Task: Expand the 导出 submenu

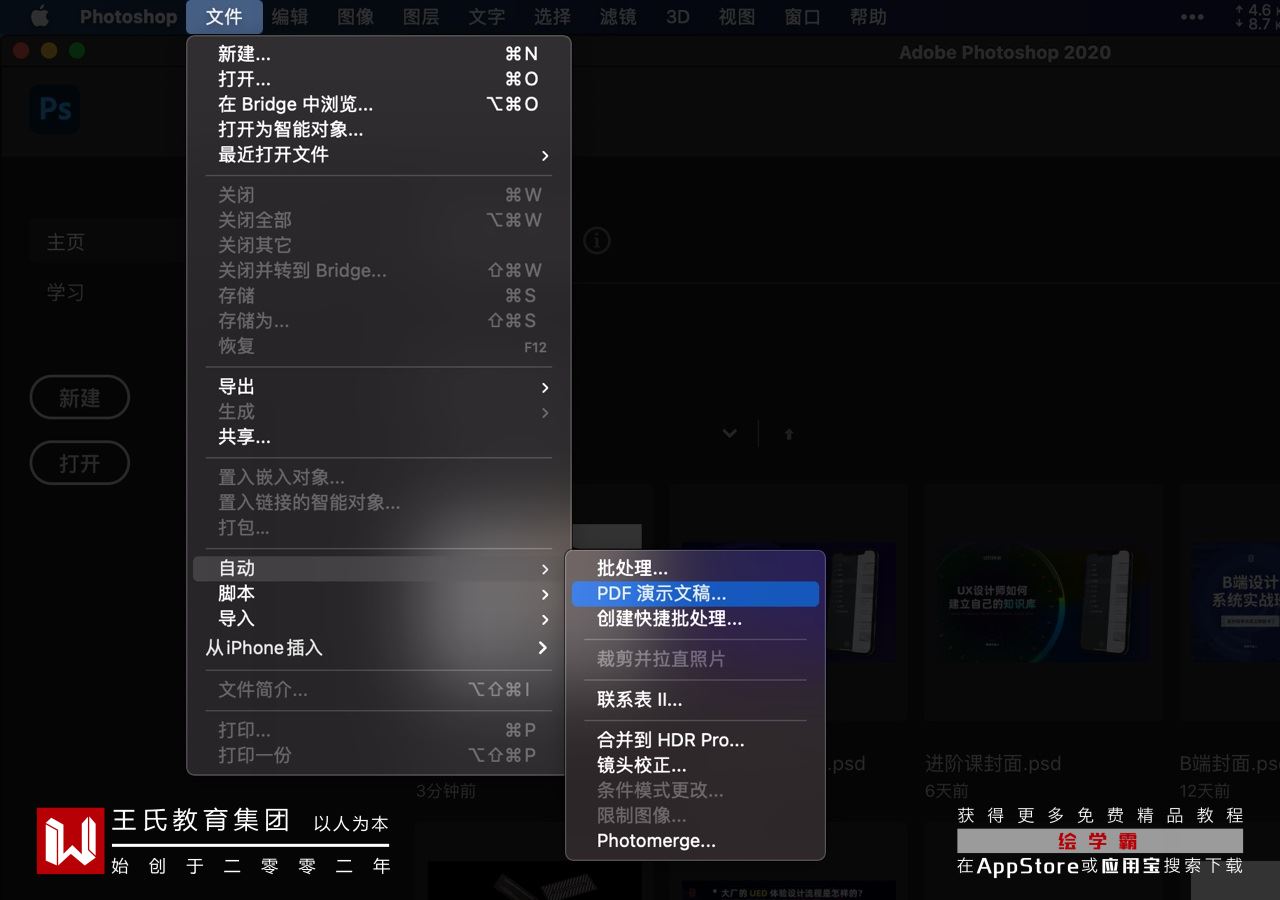Action: (379, 387)
